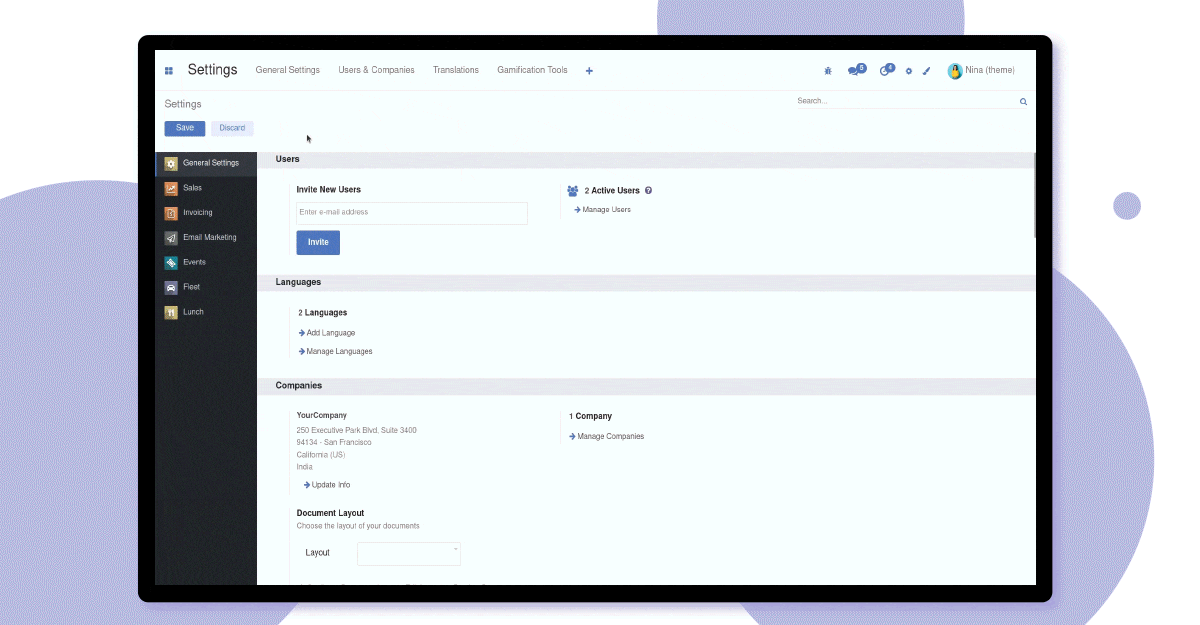Click the Fleet car icon in sidebar
The height and width of the screenshot is (625, 1200).
[171, 287]
